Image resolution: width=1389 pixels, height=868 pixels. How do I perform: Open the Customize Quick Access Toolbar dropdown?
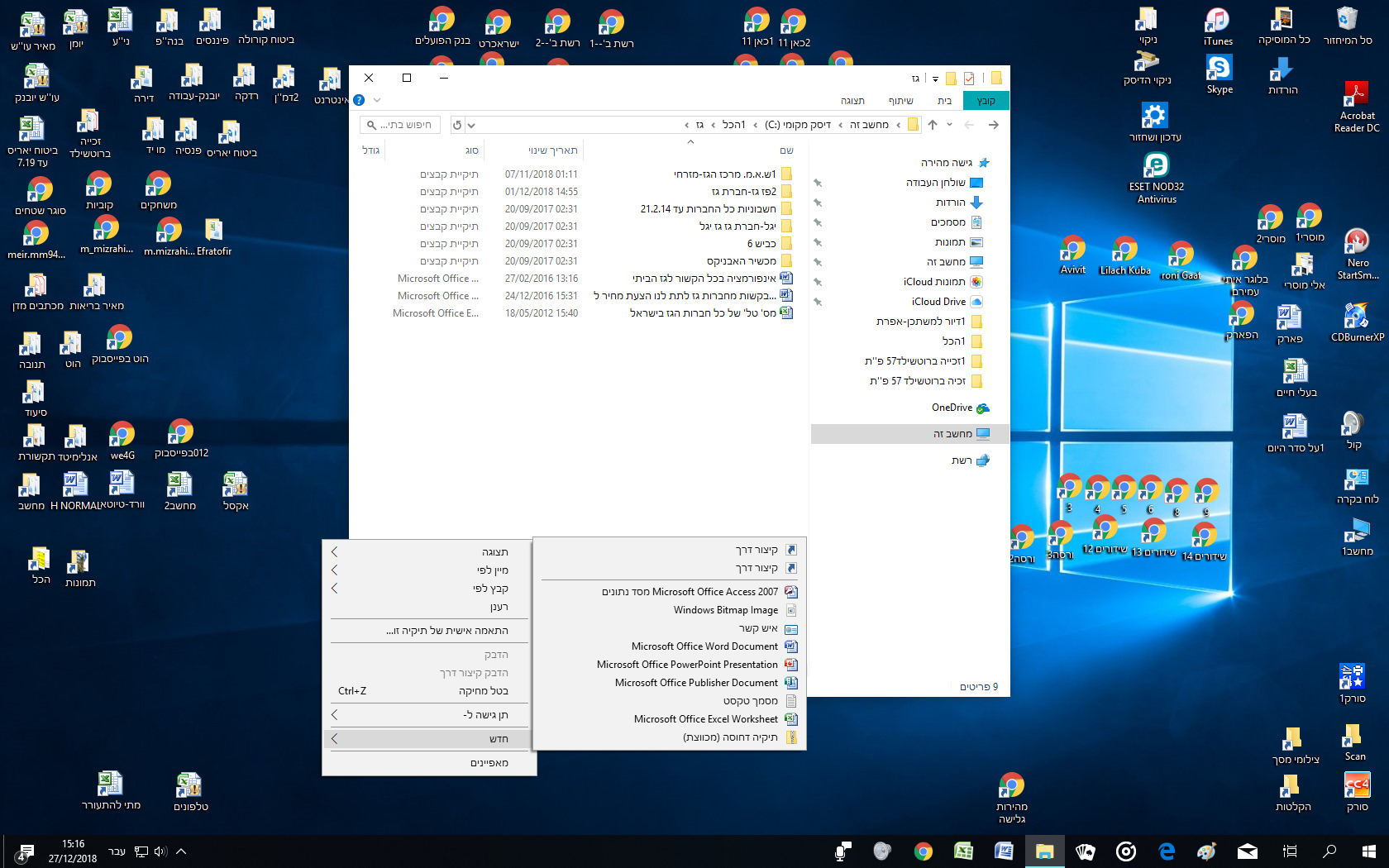(935, 79)
